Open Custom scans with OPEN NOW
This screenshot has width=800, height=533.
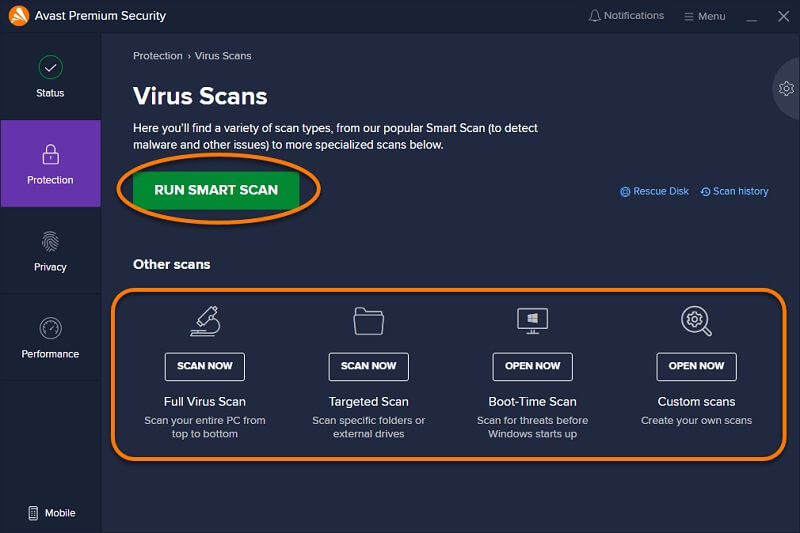point(696,366)
